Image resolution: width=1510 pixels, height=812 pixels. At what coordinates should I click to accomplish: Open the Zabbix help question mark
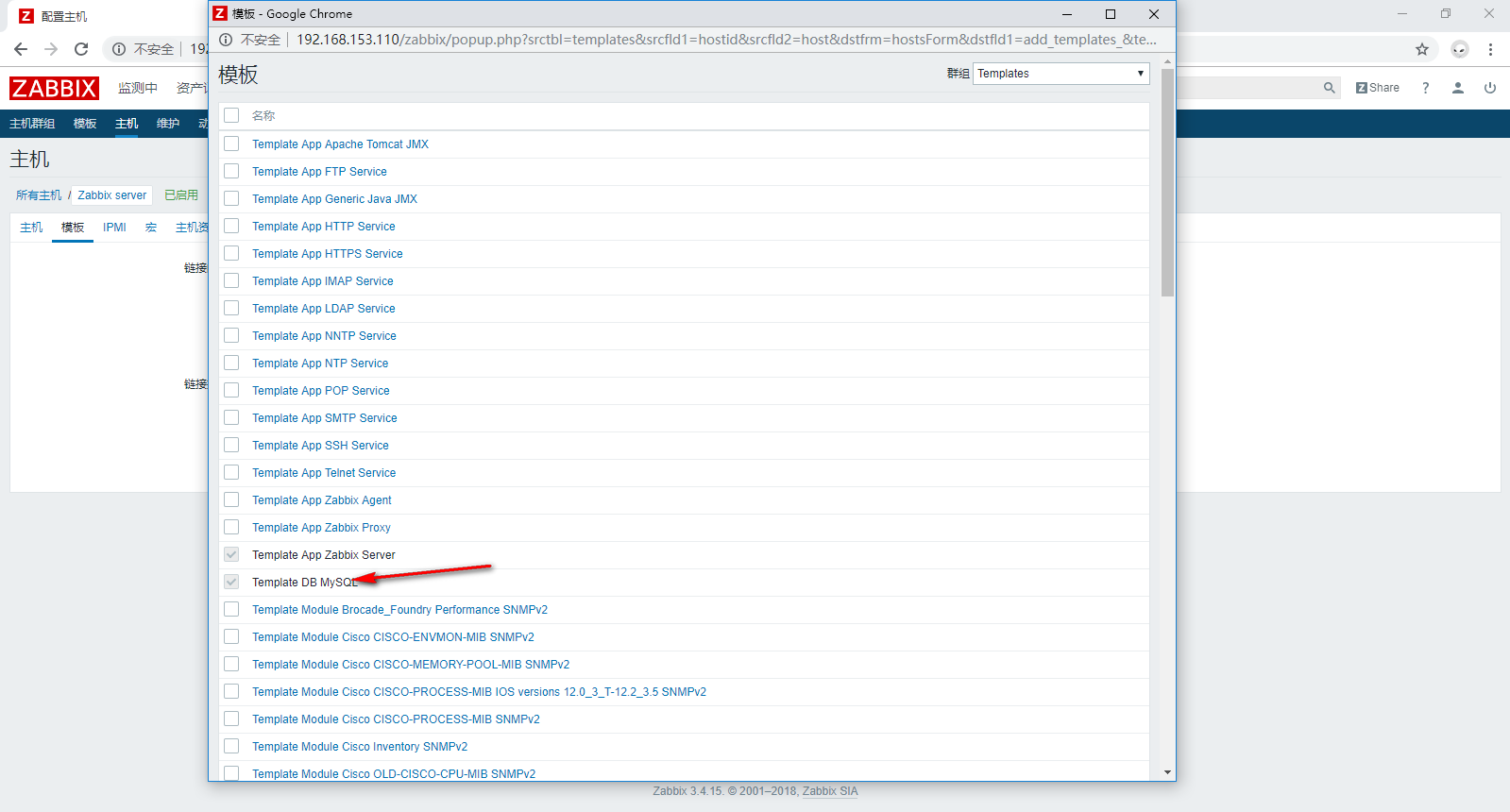[x=1426, y=88]
